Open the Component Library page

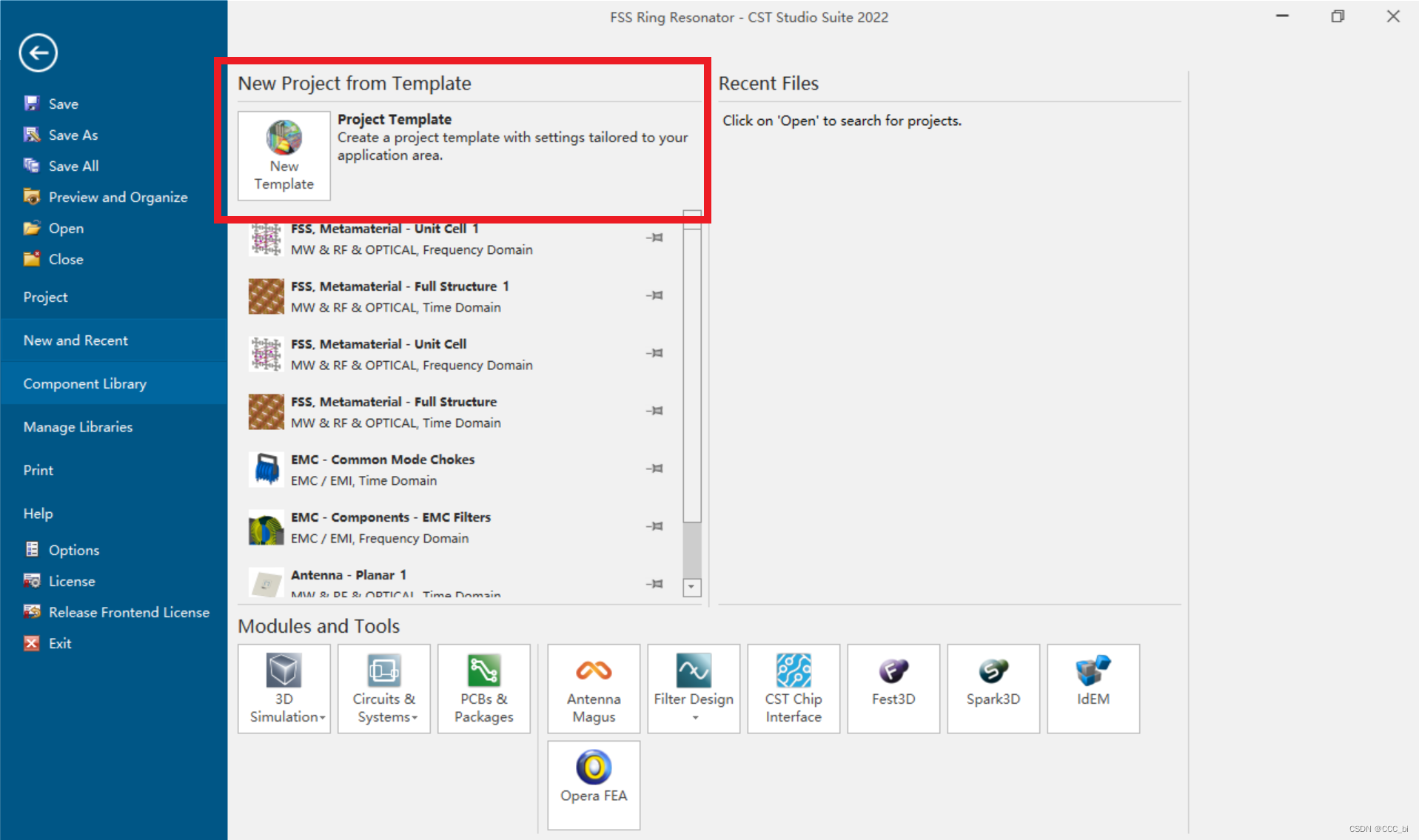[114, 383]
